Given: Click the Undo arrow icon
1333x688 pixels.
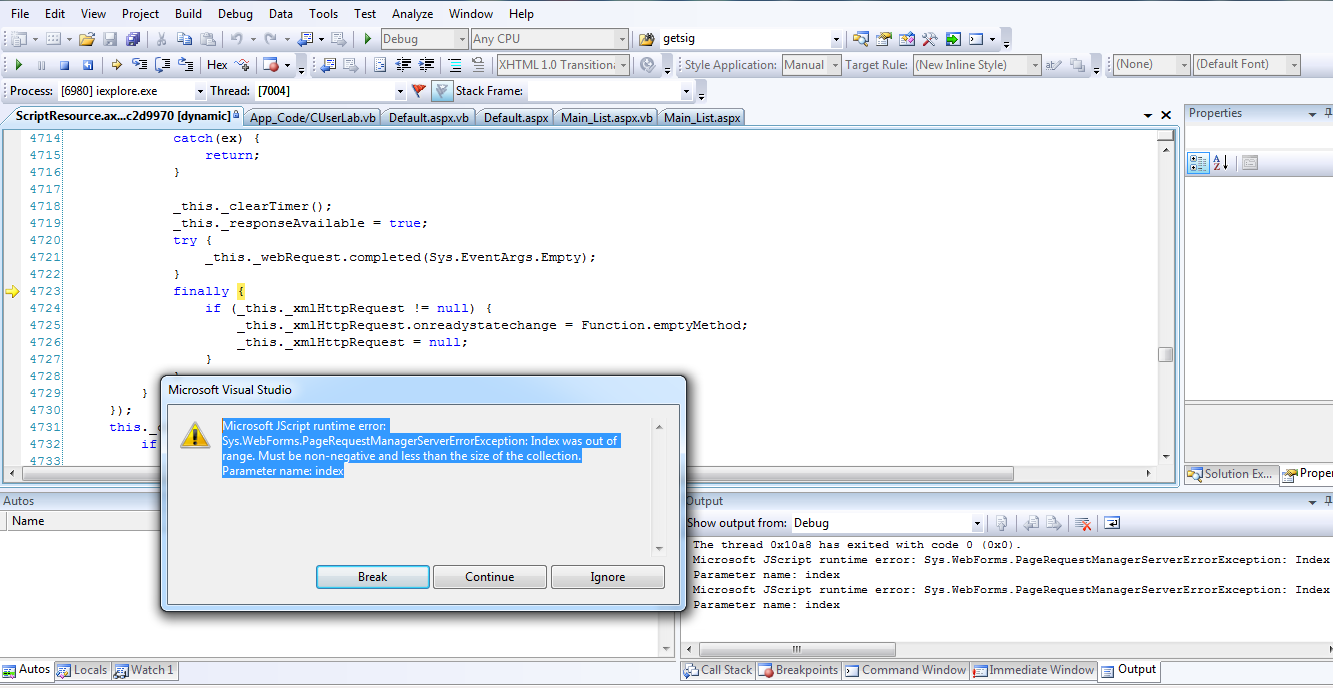Looking at the screenshot, I should point(236,39).
